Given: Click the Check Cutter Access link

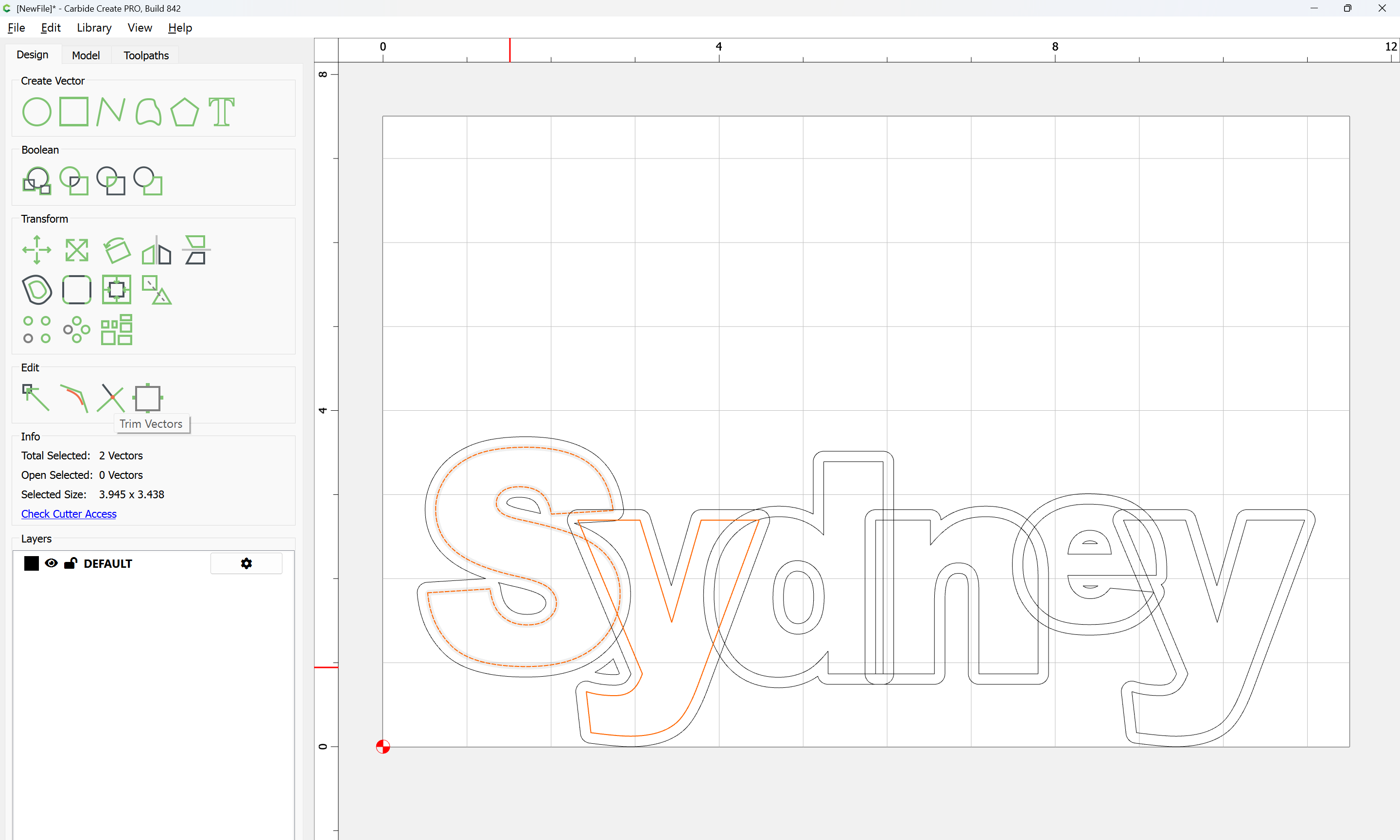Looking at the screenshot, I should [x=69, y=514].
